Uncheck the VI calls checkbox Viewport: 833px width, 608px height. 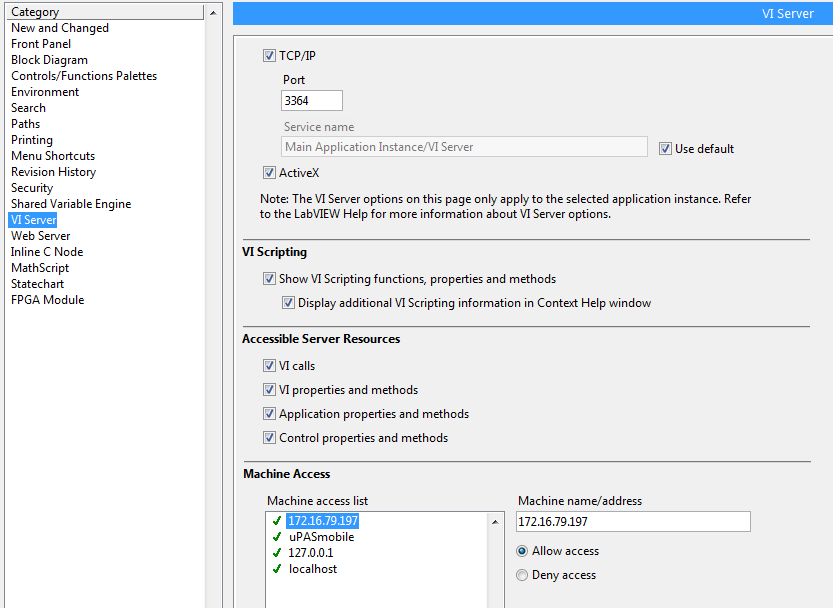coord(269,366)
